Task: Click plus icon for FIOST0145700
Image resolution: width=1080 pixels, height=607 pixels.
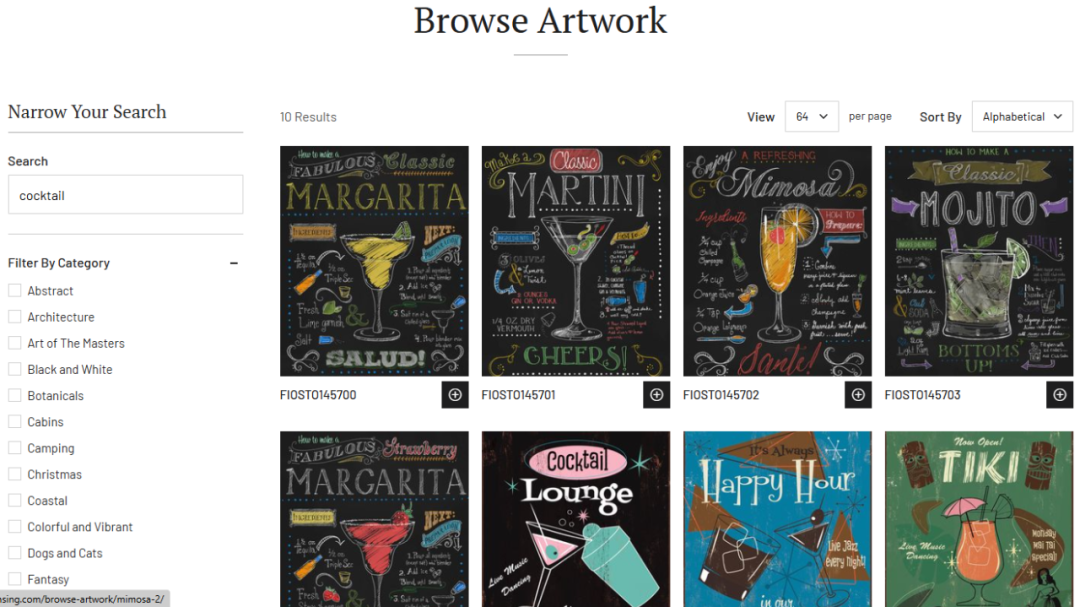Action: (x=455, y=395)
